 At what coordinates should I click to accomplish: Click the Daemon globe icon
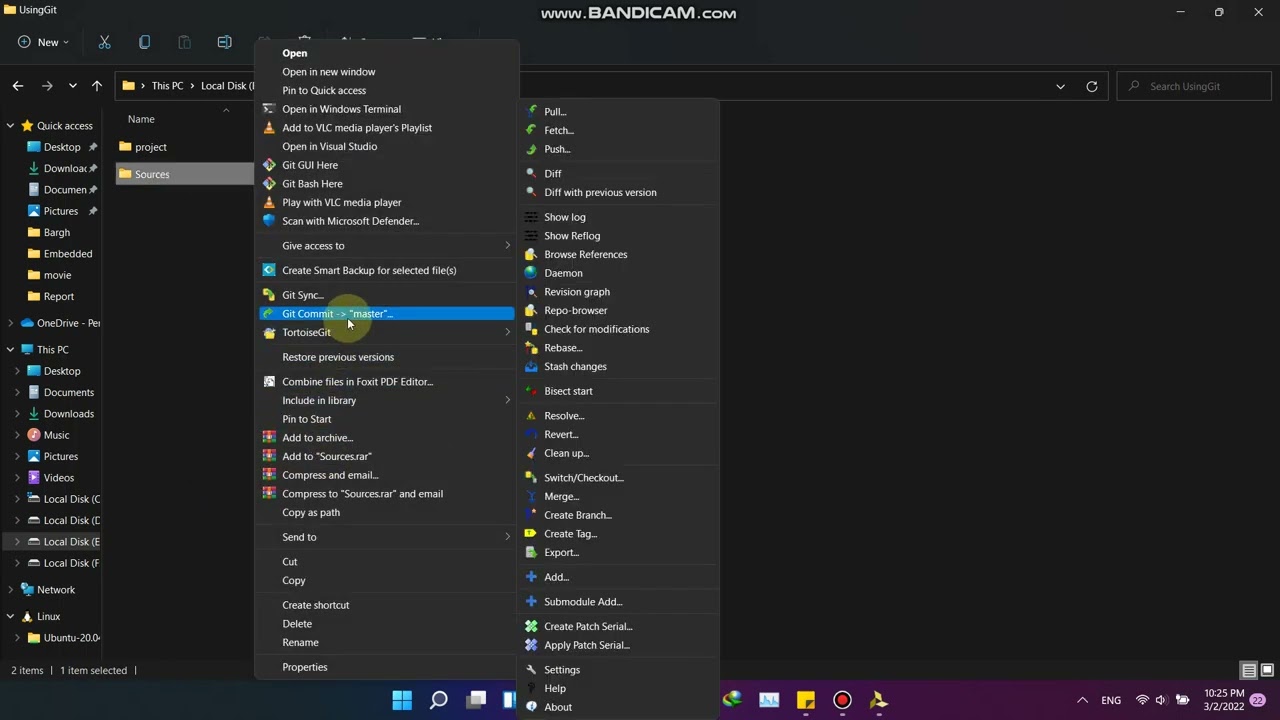[x=532, y=273]
